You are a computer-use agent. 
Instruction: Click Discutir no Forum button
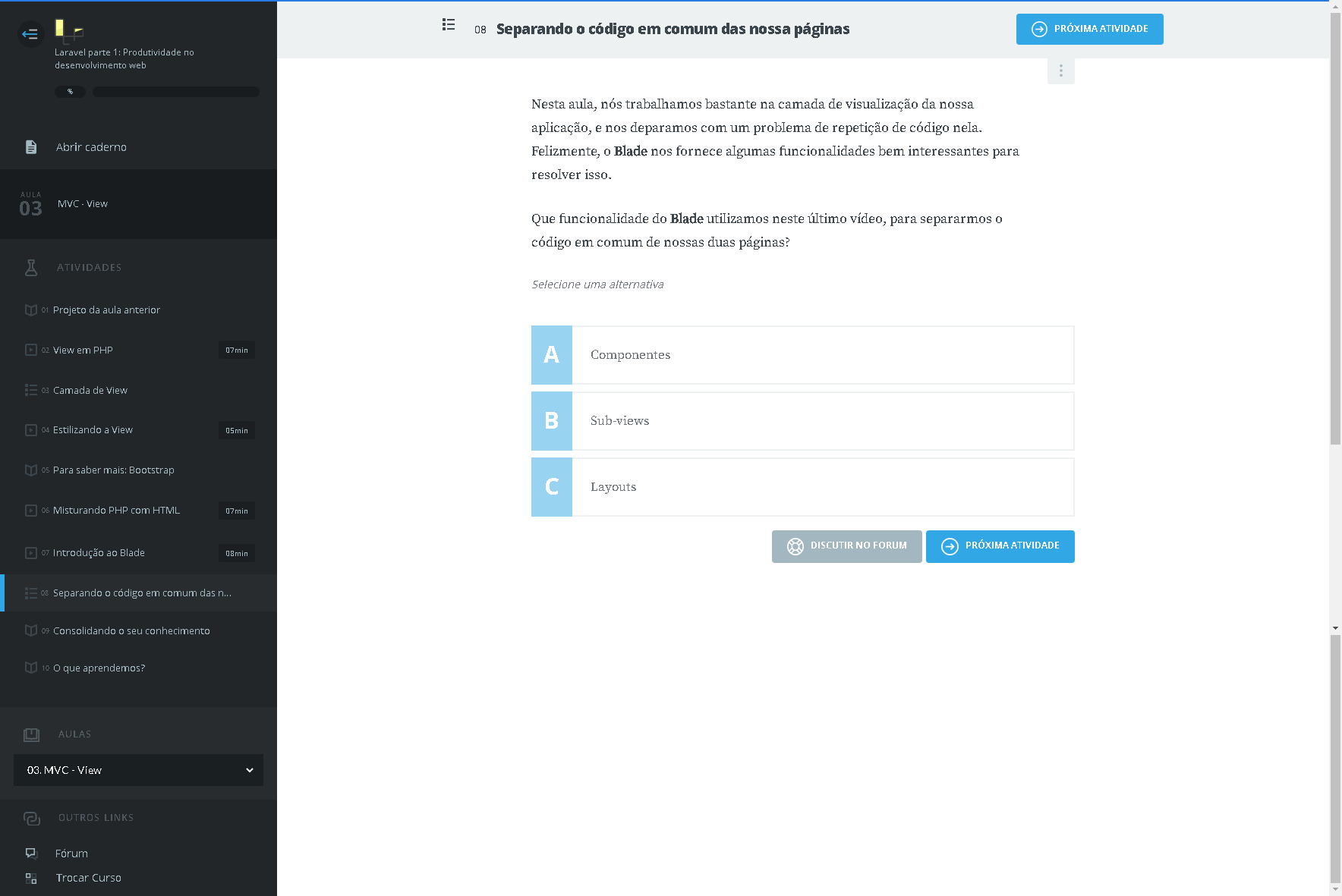coord(846,546)
